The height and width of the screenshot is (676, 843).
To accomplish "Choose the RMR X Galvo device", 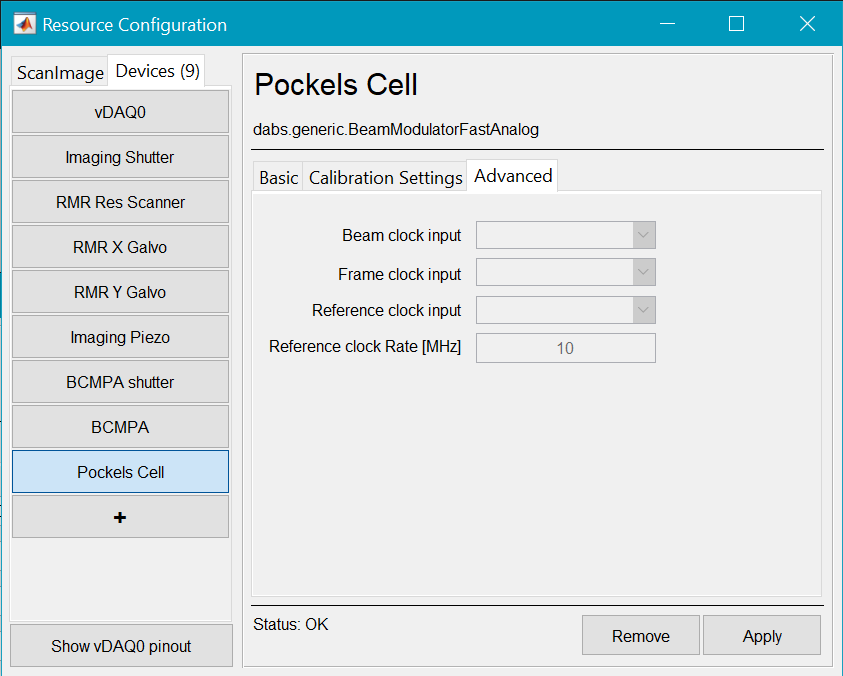I will coord(120,247).
